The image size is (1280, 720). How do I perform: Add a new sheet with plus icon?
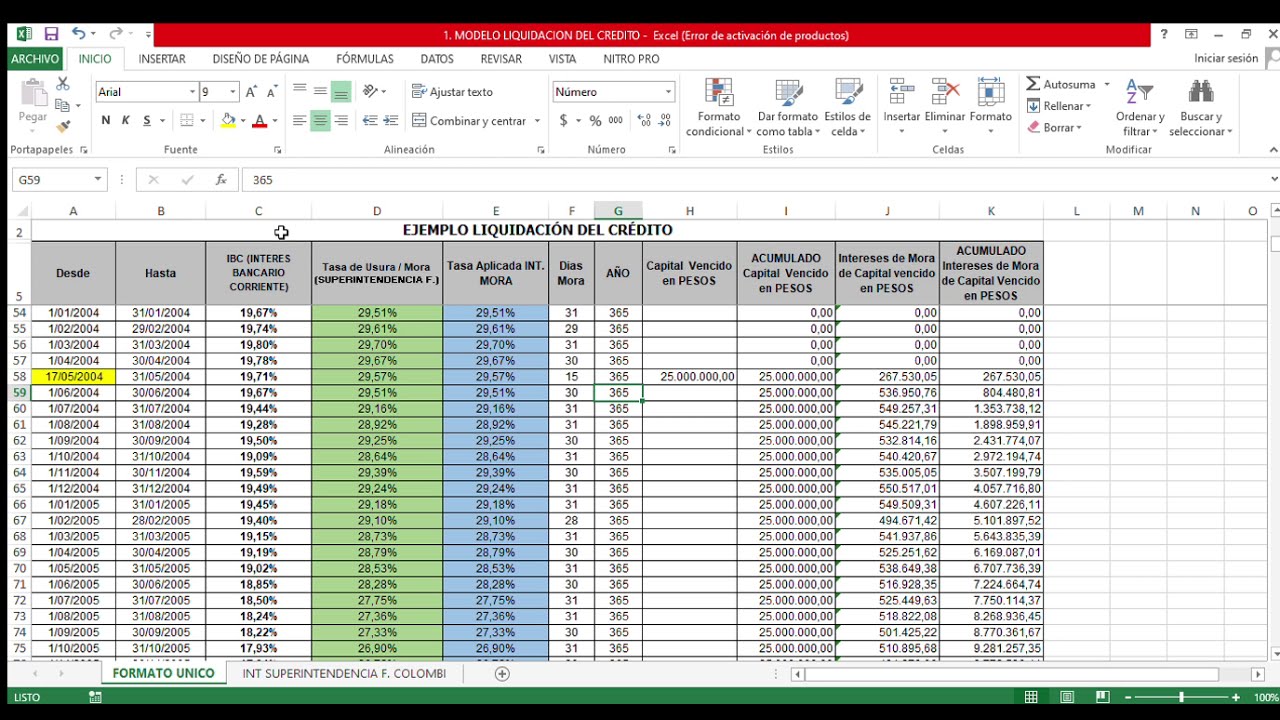[x=502, y=674]
